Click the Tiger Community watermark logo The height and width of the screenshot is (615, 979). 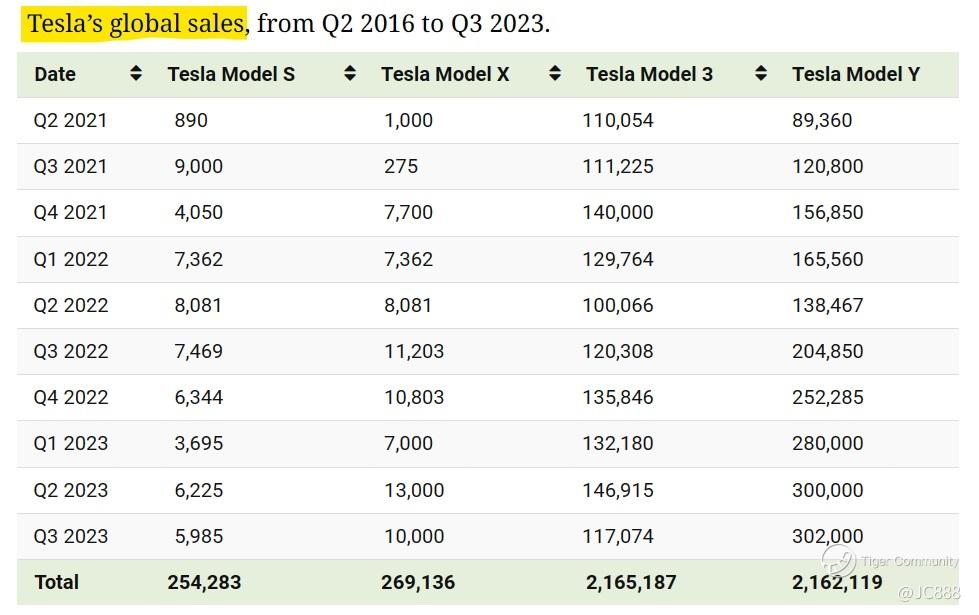(x=838, y=561)
